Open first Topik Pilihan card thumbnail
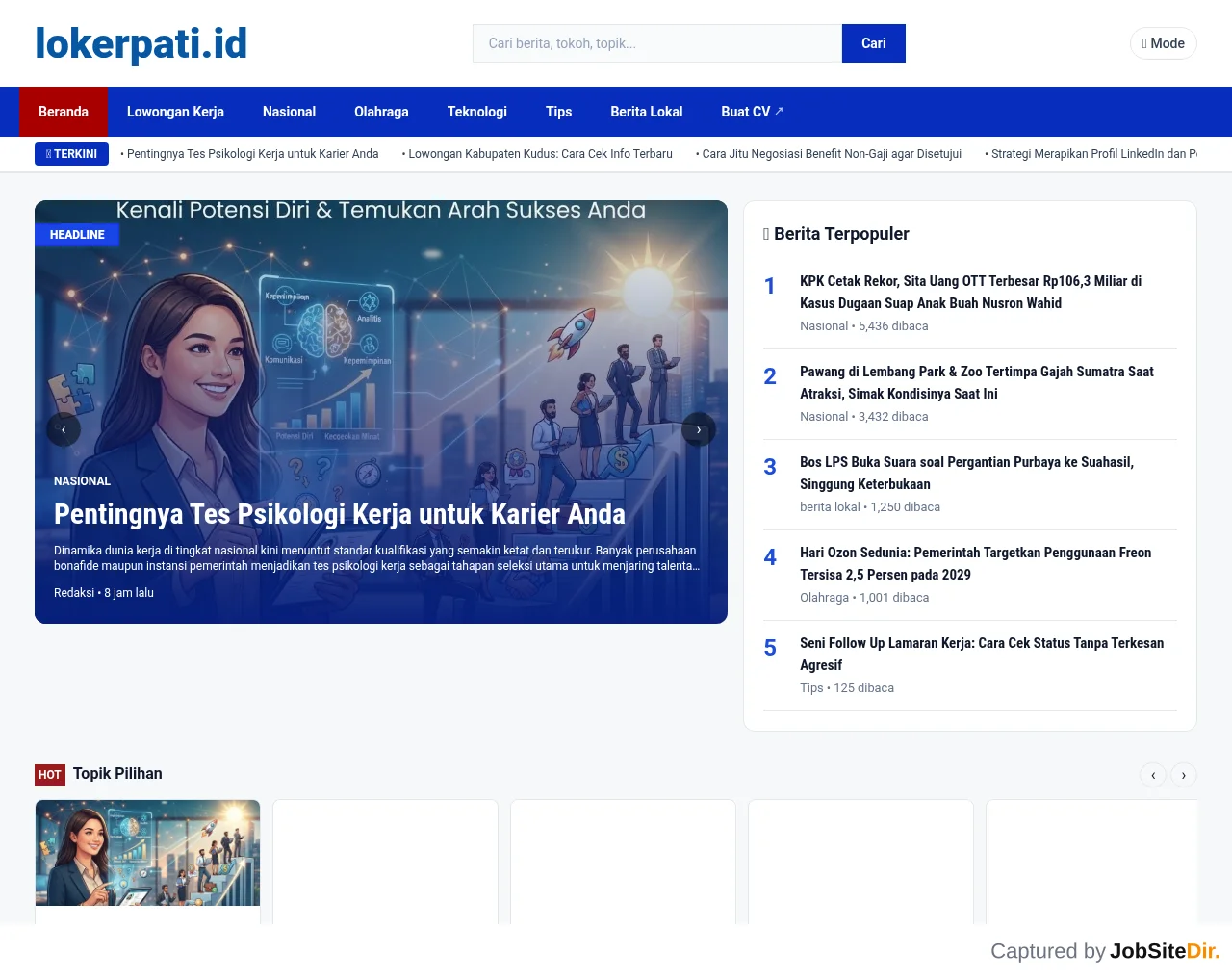The width and height of the screenshot is (1232, 980). point(148,853)
